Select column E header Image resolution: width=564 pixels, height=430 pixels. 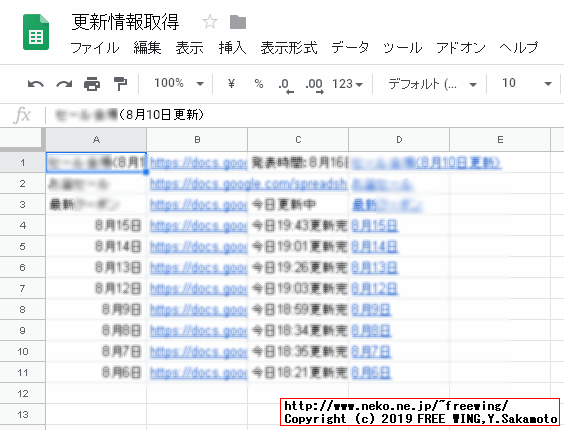point(500,140)
